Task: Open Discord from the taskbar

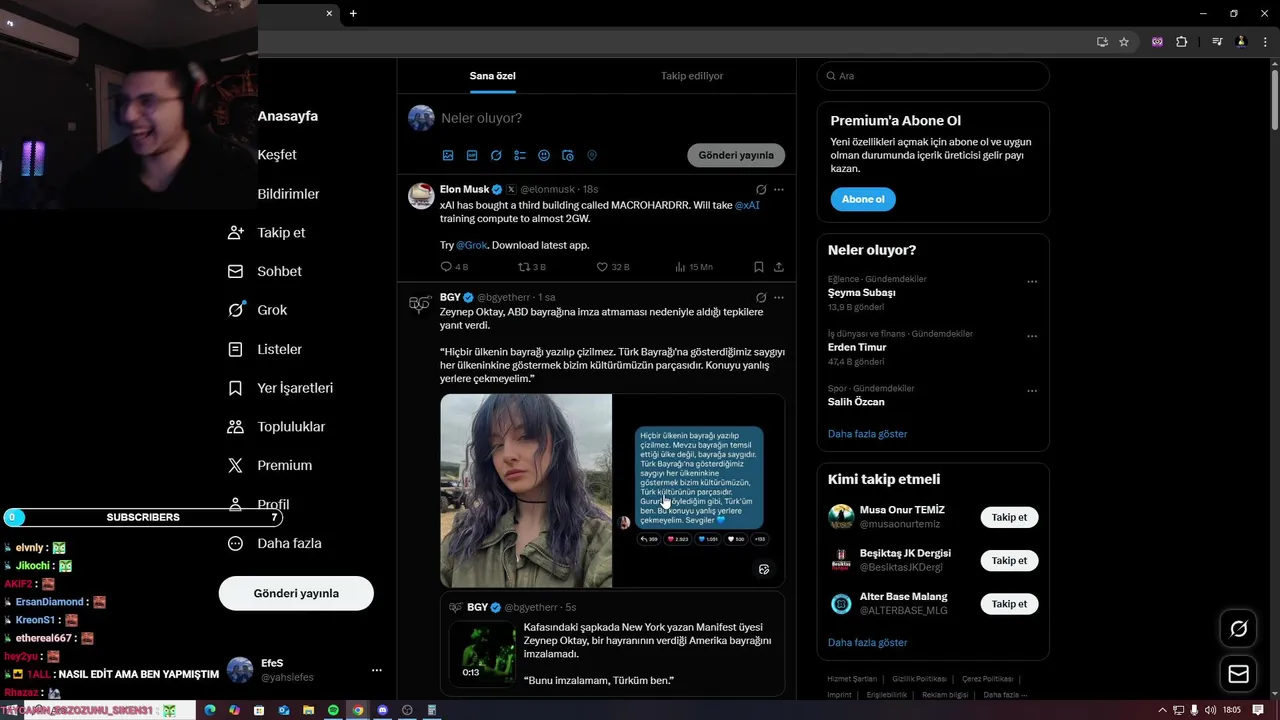Action: (x=382, y=710)
